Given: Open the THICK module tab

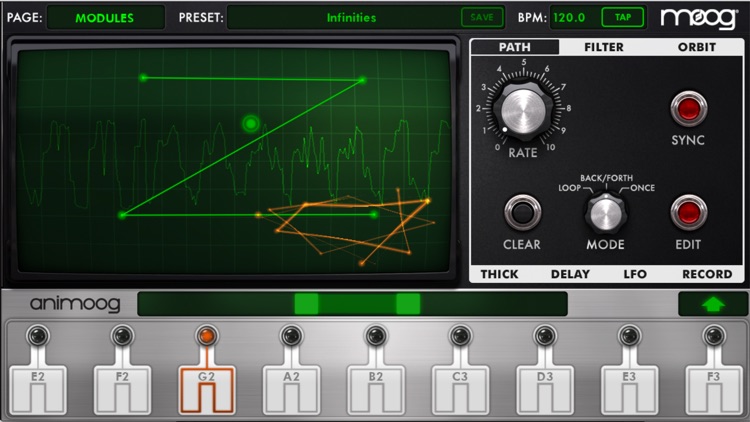Looking at the screenshot, I should tap(499, 274).
